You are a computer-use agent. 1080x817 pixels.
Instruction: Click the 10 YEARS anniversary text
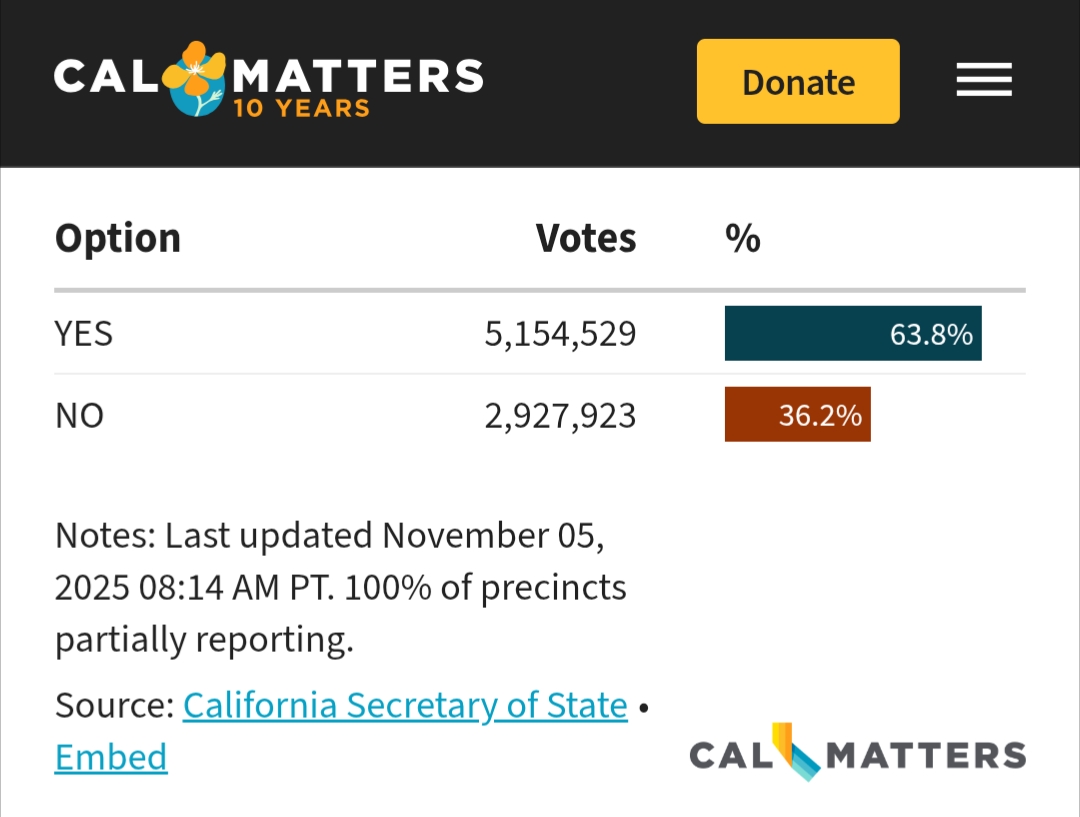click(x=301, y=108)
